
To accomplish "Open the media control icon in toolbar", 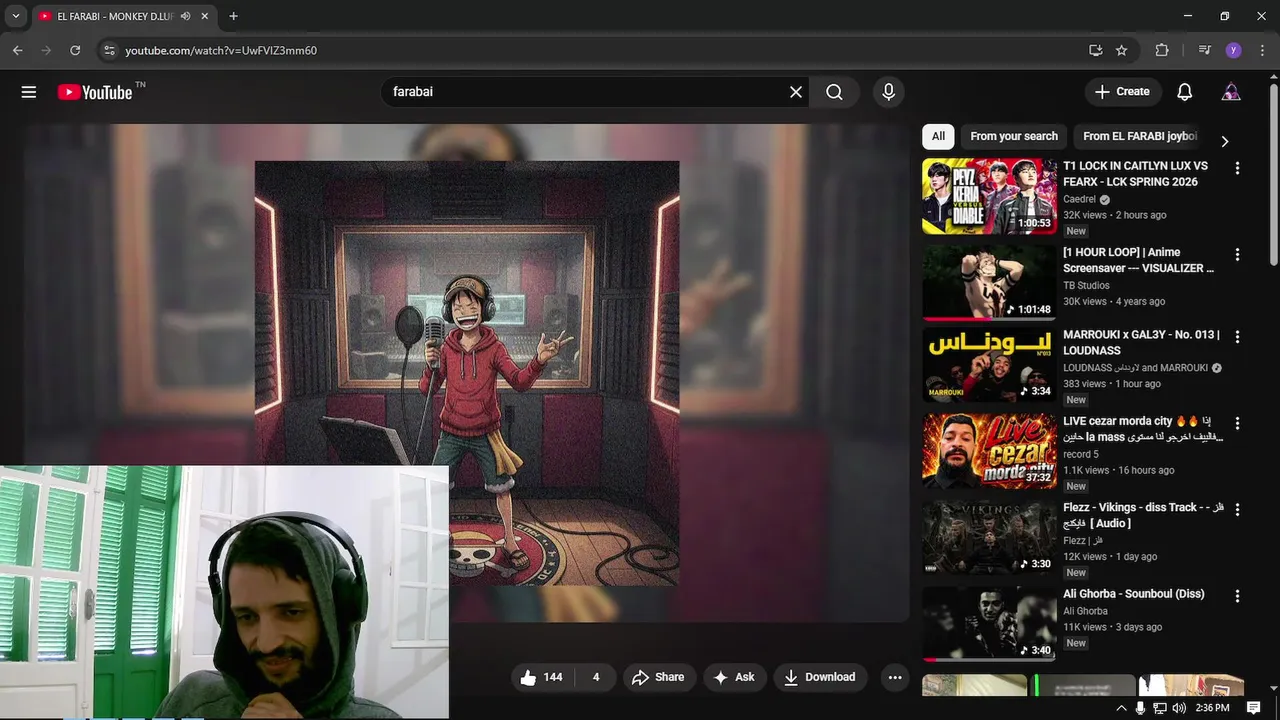I will (x=1204, y=50).
